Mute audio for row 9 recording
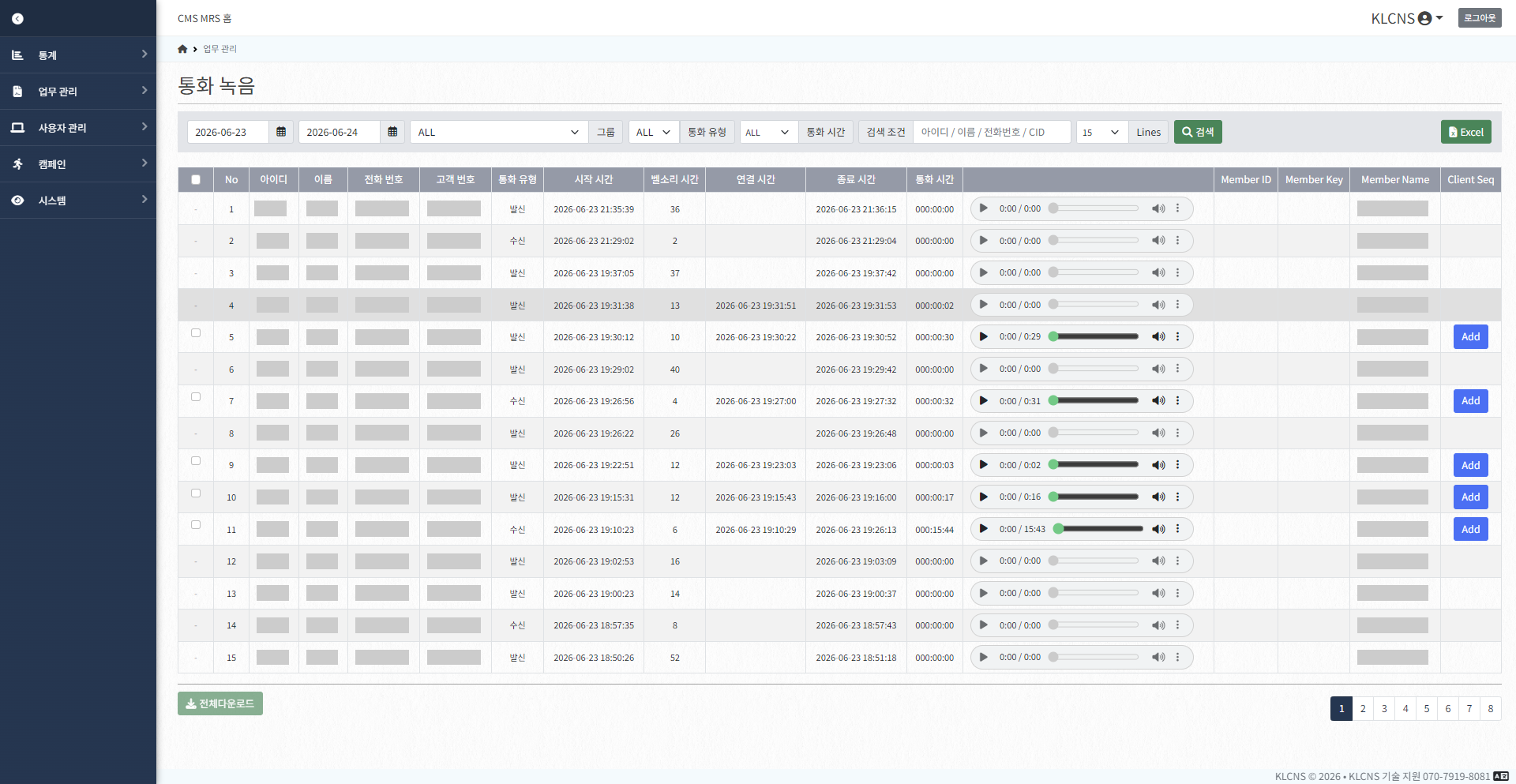Viewport: 1516px width, 784px height. click(x=1158, y=464)
